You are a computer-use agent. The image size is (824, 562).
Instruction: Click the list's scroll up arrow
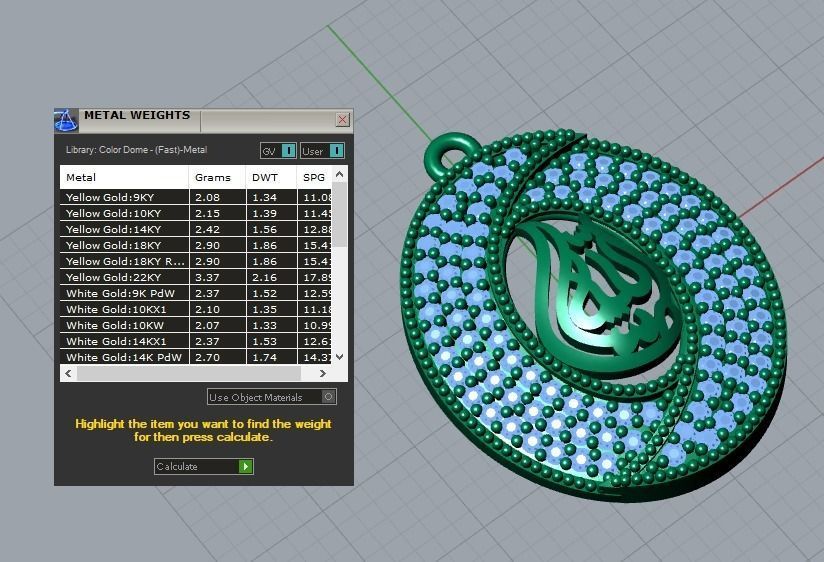[339, 174]
